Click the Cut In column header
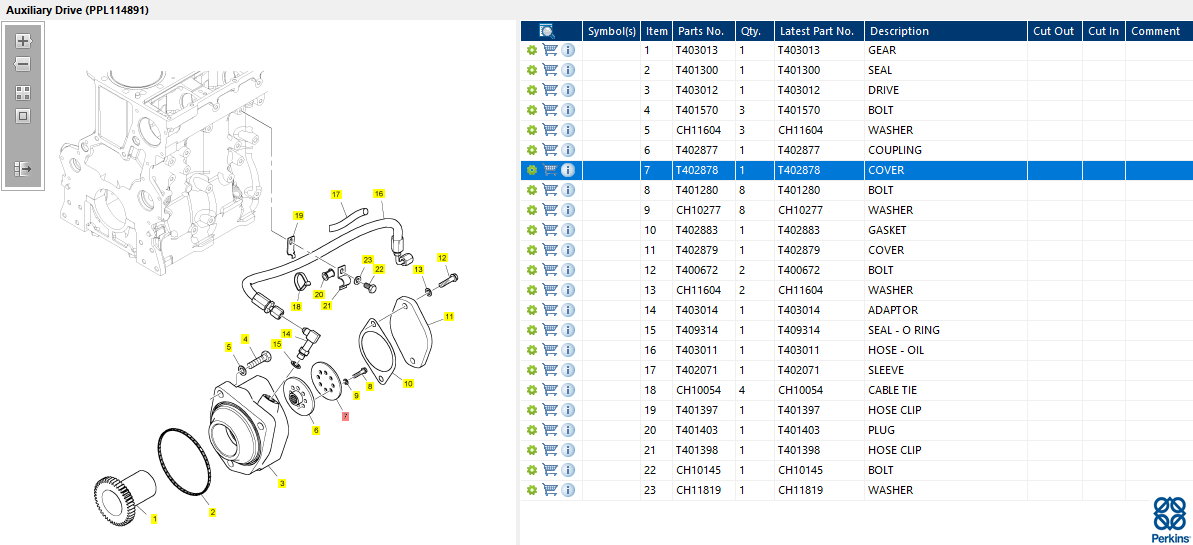 point(1103,31)
